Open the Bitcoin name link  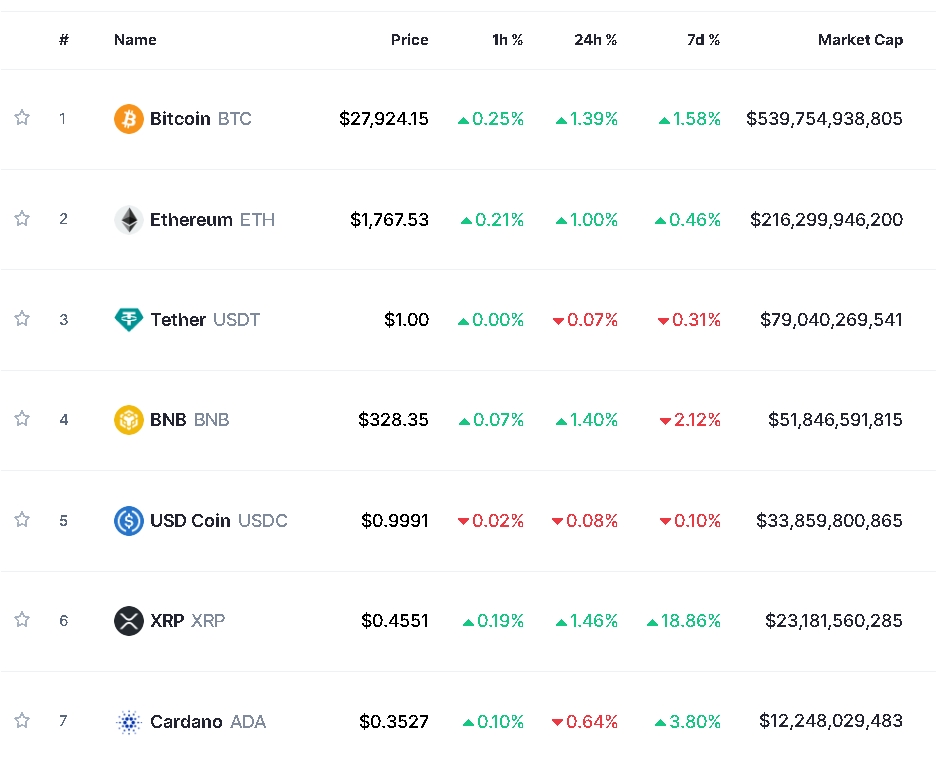pyautogui.click(x=180, y=119)
